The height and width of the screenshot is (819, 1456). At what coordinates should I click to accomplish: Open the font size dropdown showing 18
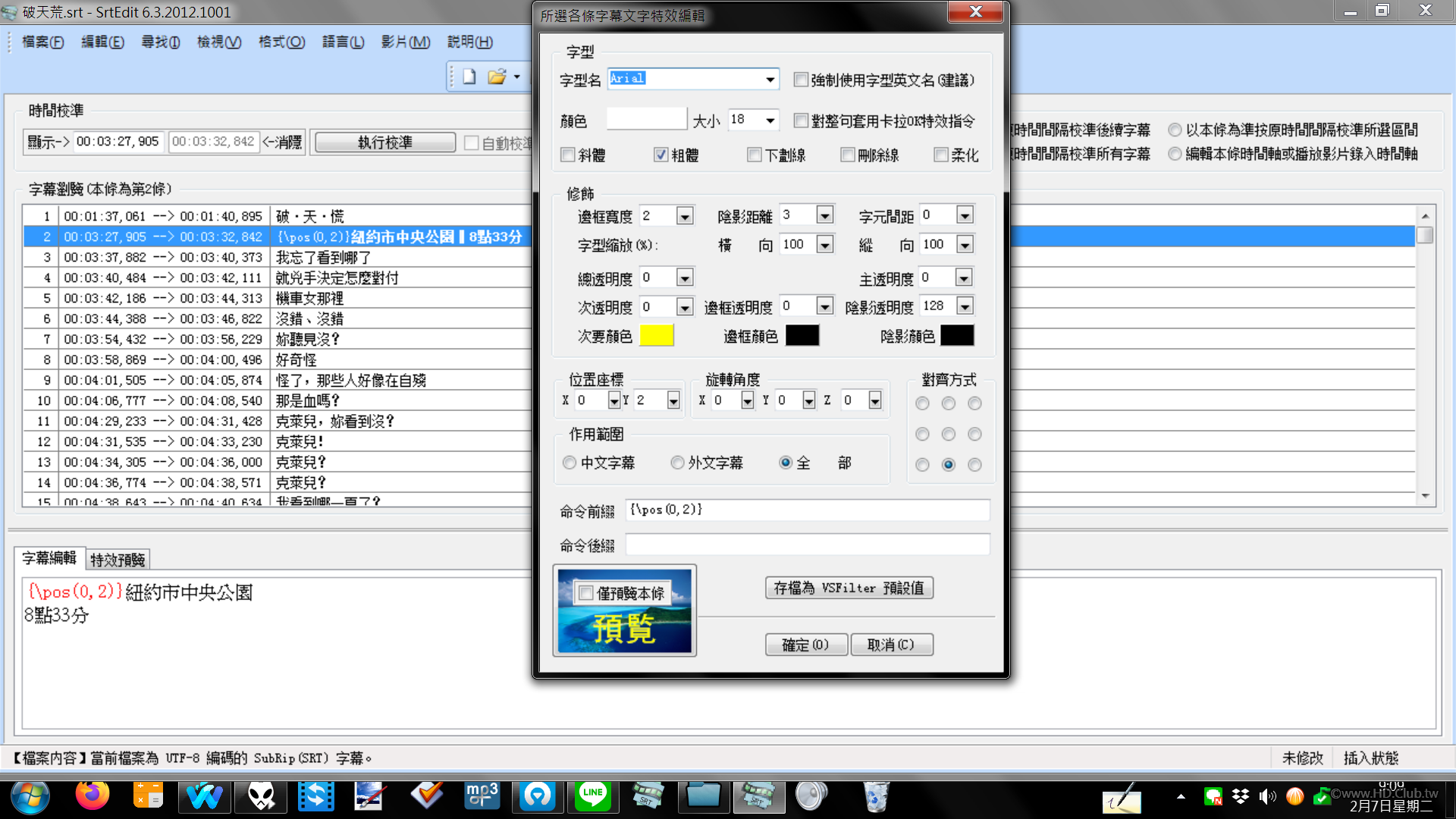tap(768, 120)
